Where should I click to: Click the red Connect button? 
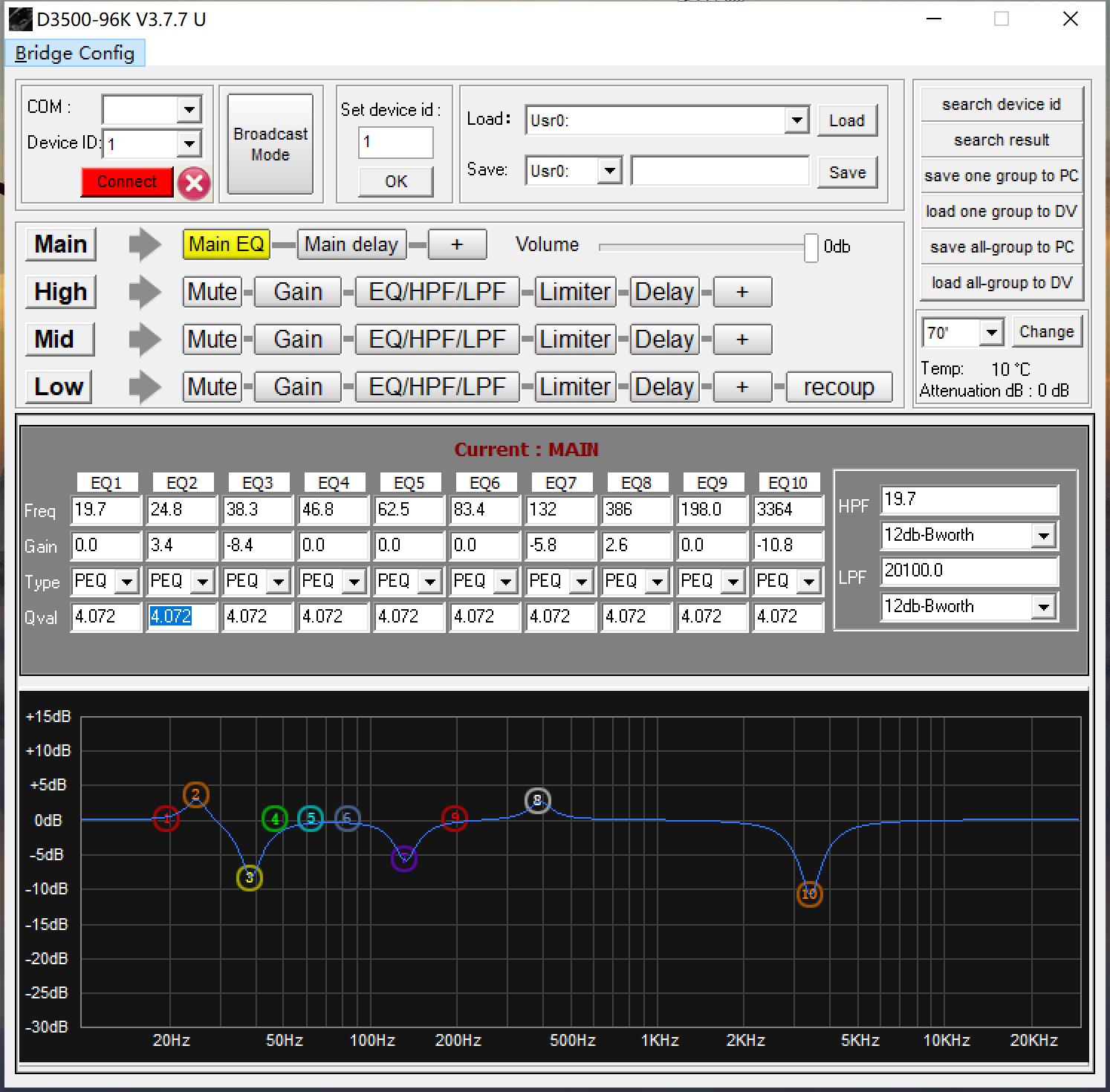[127, 182]
